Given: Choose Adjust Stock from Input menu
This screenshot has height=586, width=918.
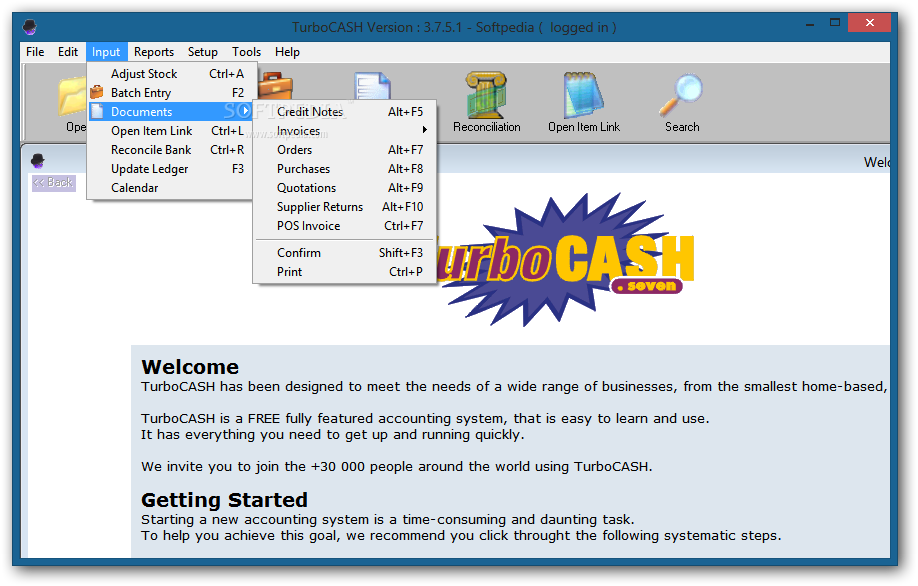Looking at the screenshot, I should pyautogui.click(x=172, y=74).
